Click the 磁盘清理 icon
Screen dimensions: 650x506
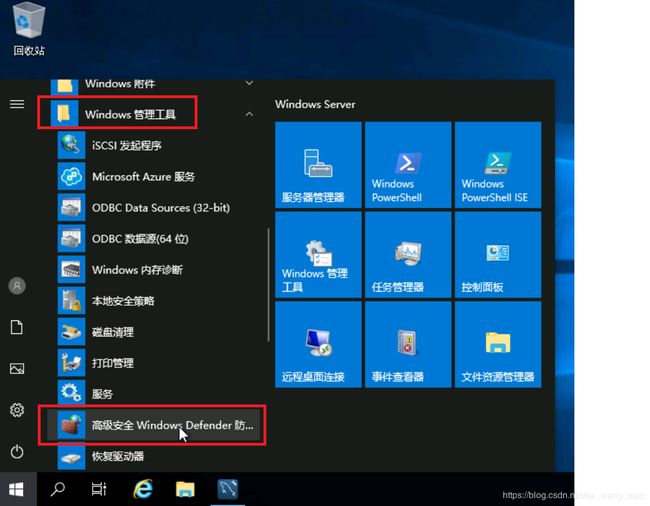tap(71, 332)
